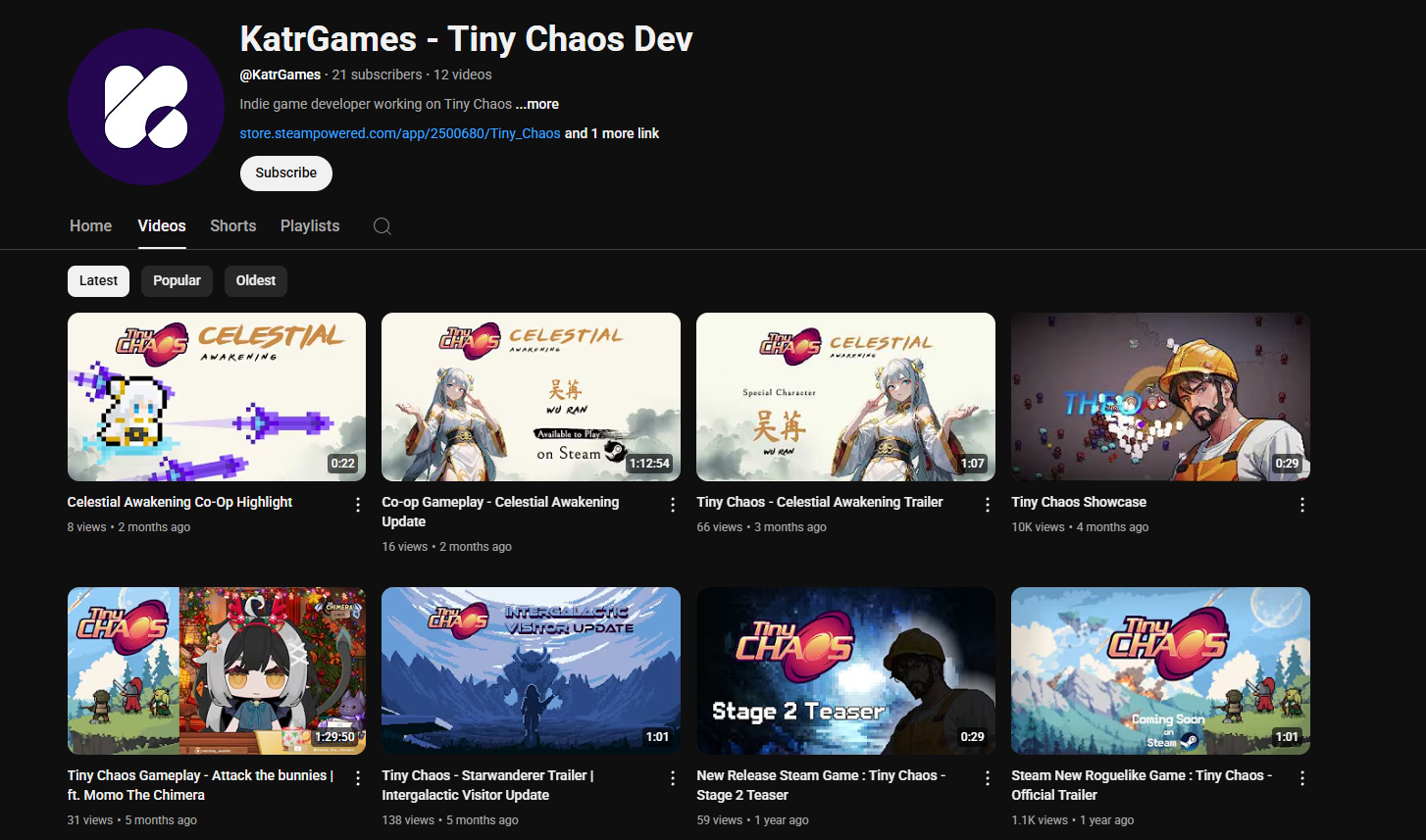Click the channel name KatrGames - Tiny Chaos Dev
The height and width of the screenshot is (840, 1426).
467,38
